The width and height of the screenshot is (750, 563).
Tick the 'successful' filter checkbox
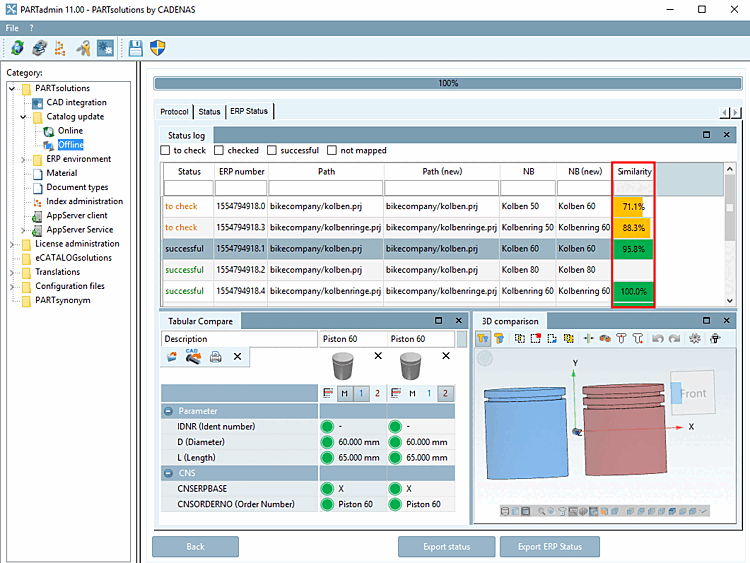click(x=271, y=151)
